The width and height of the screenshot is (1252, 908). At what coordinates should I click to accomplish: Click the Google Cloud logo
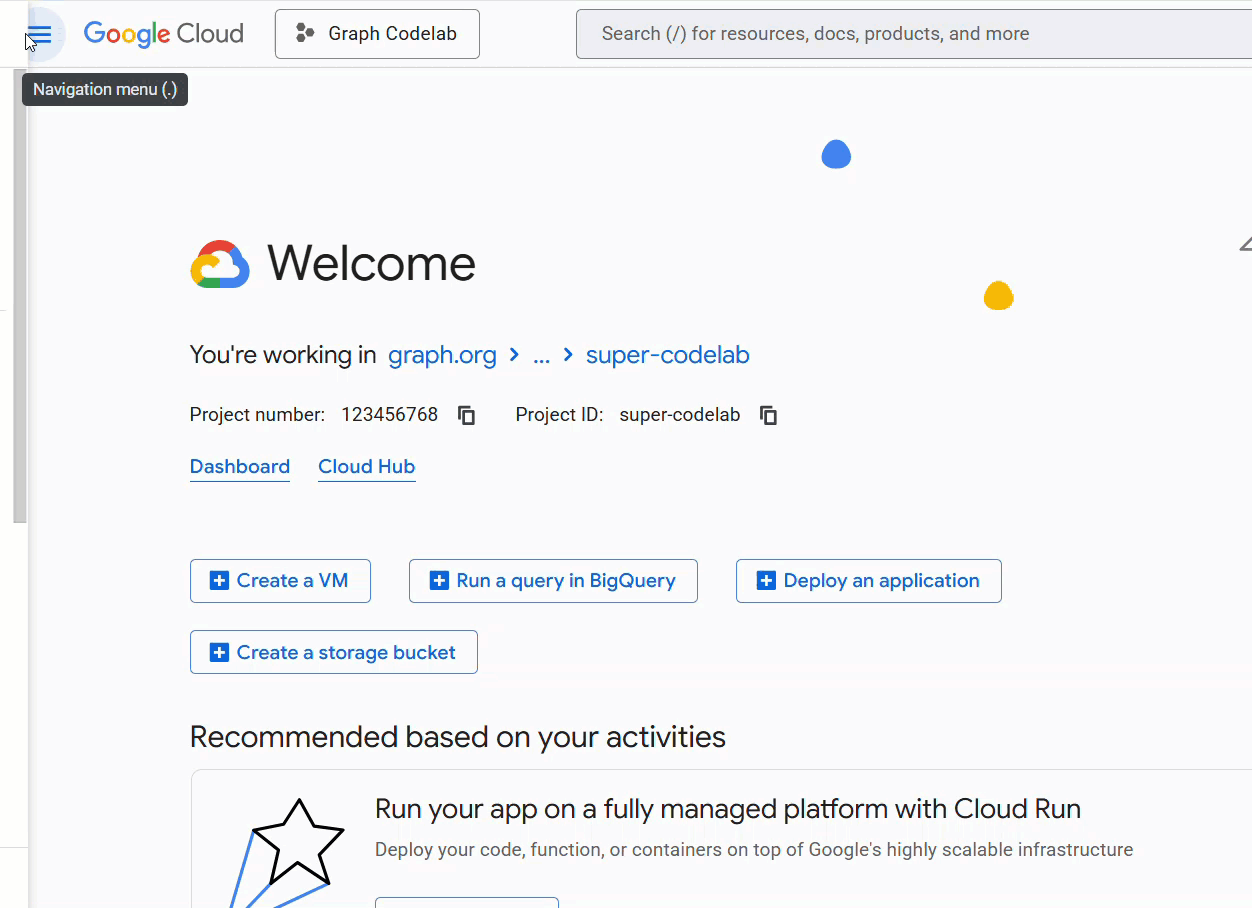tap(163, 33)
